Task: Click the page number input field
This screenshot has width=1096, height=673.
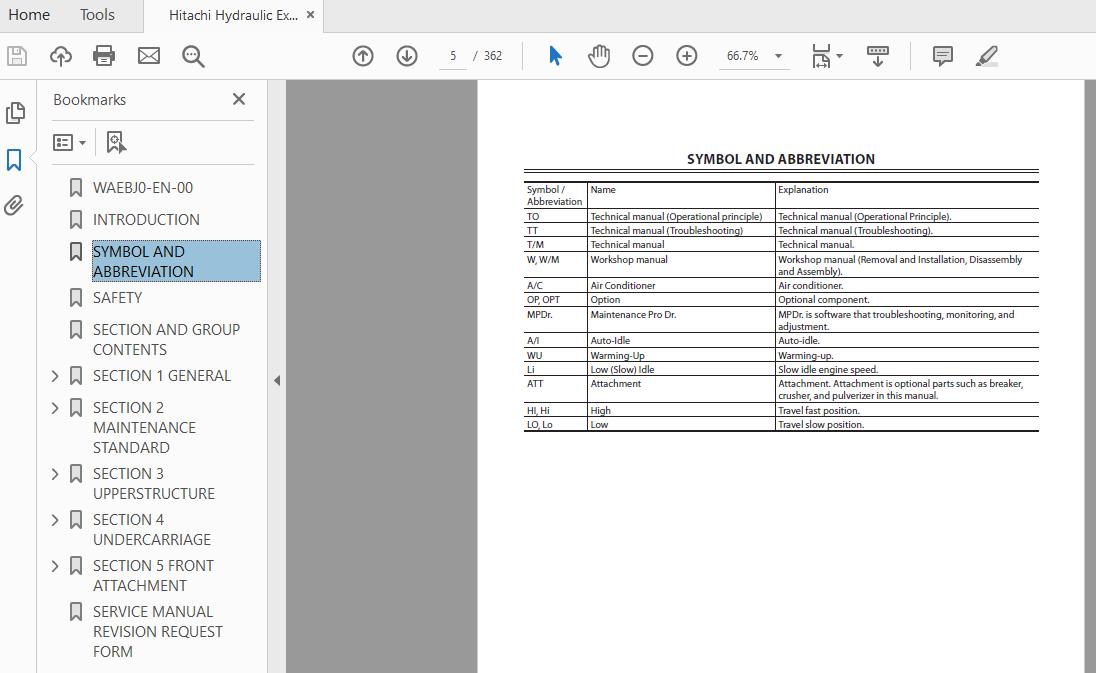Action: [453, 56]
